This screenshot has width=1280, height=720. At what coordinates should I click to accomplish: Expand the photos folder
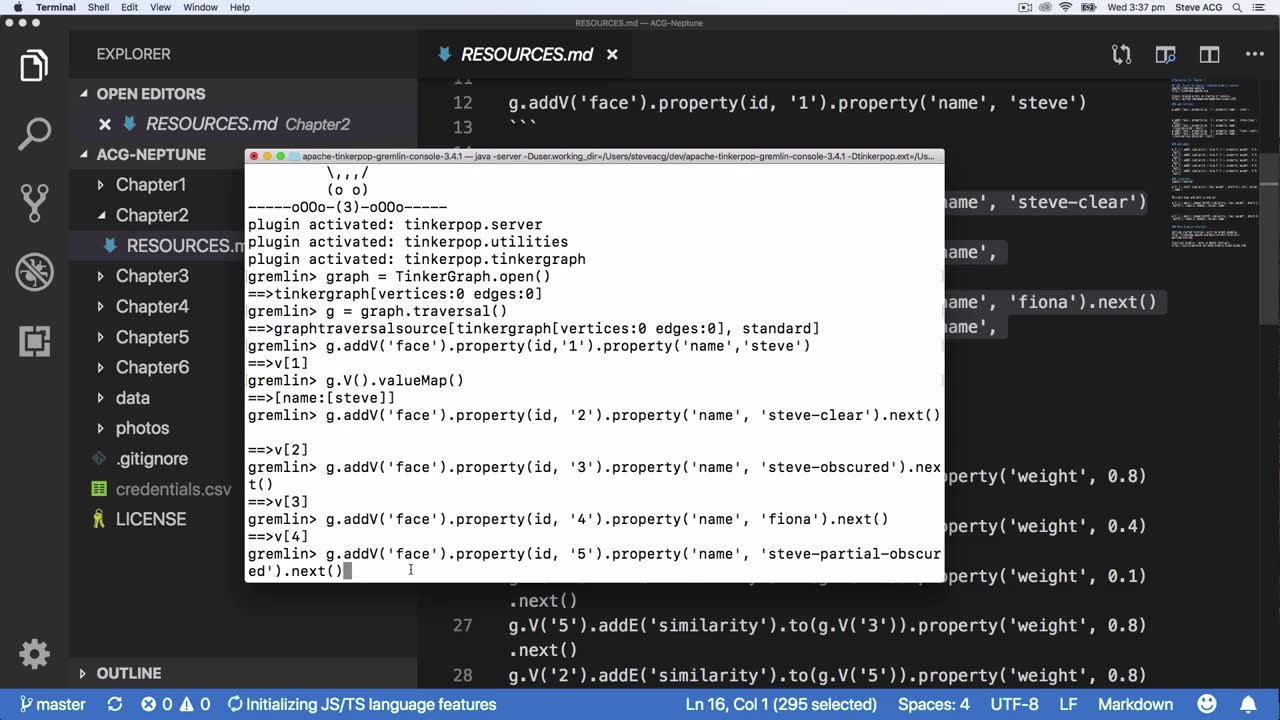click(x=100, y=428)
